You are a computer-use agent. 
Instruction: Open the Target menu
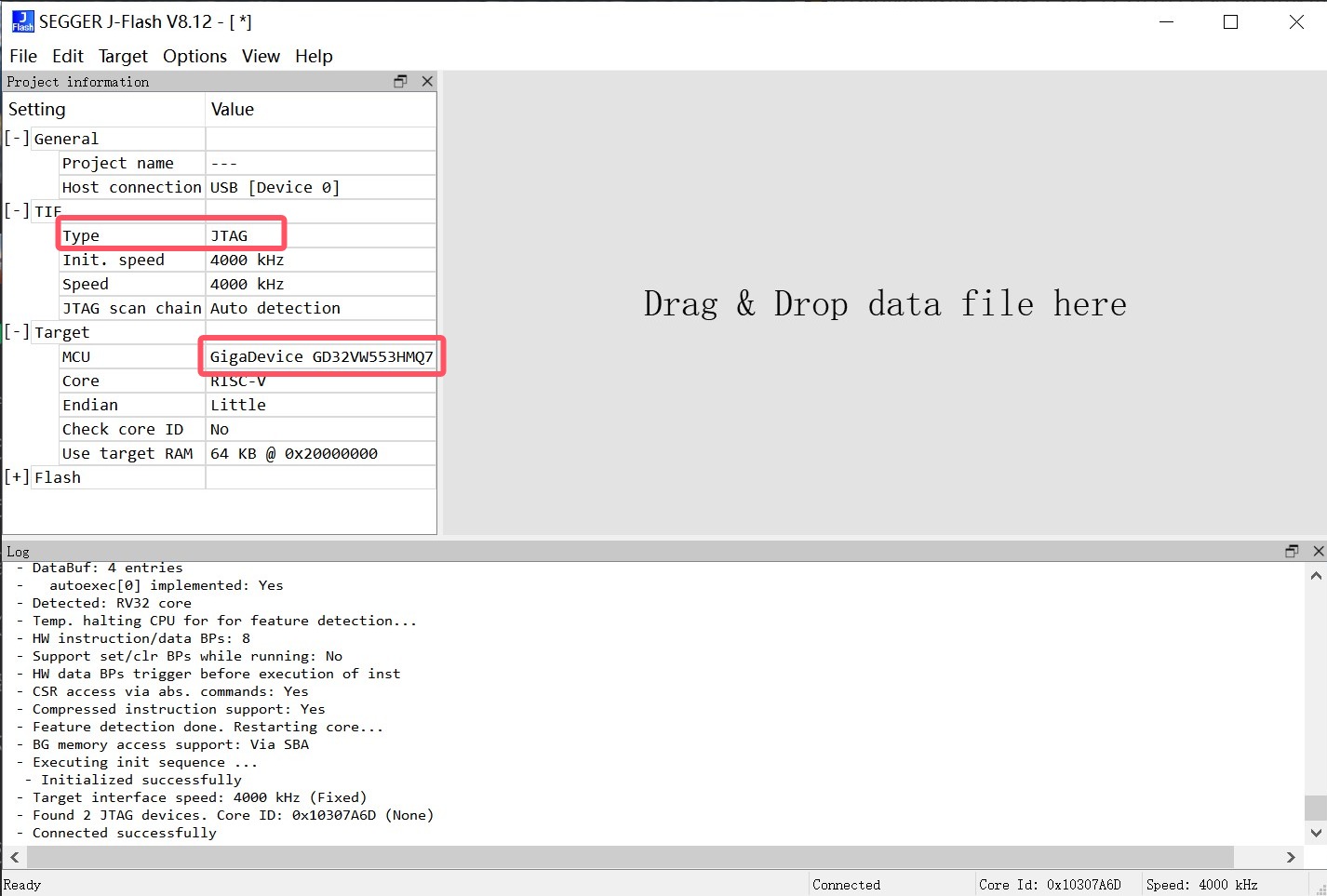click(x=123, y=57)
